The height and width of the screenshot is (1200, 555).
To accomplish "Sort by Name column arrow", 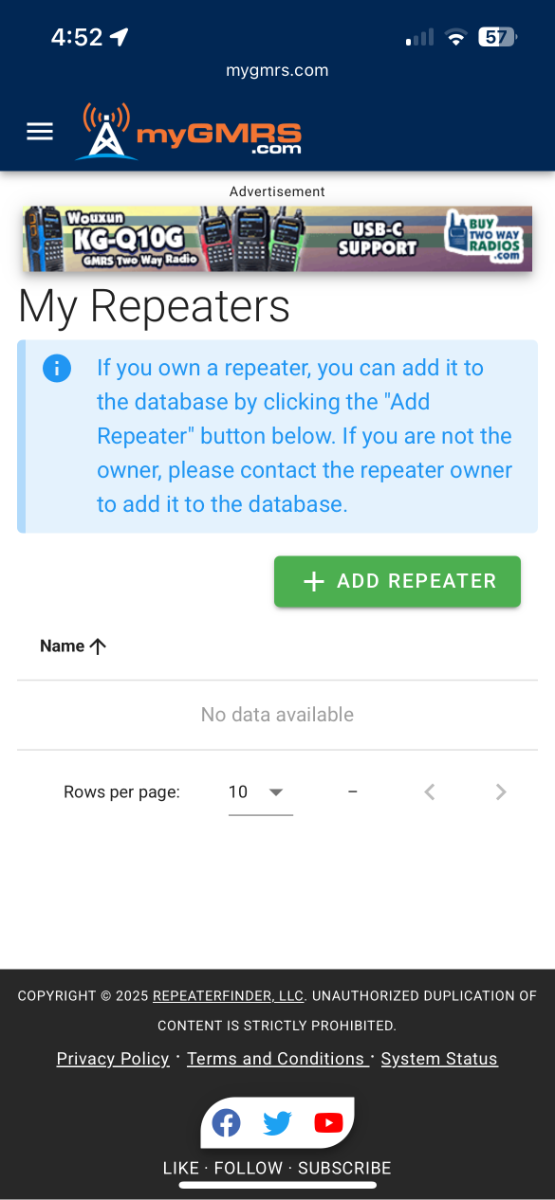I will (x=98, y=646).
